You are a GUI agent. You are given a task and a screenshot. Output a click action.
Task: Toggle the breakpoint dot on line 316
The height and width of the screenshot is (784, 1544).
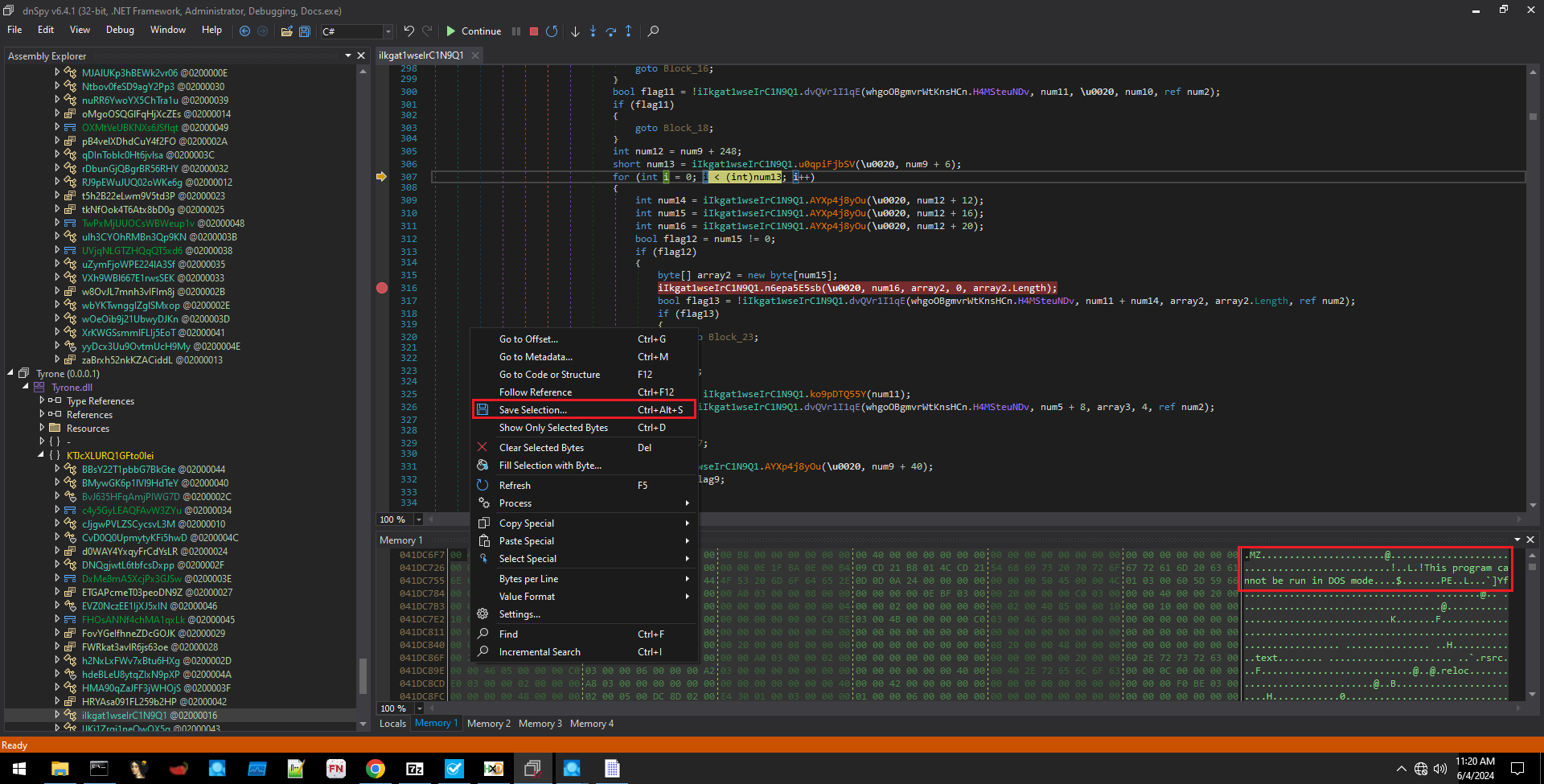[381, 287]
